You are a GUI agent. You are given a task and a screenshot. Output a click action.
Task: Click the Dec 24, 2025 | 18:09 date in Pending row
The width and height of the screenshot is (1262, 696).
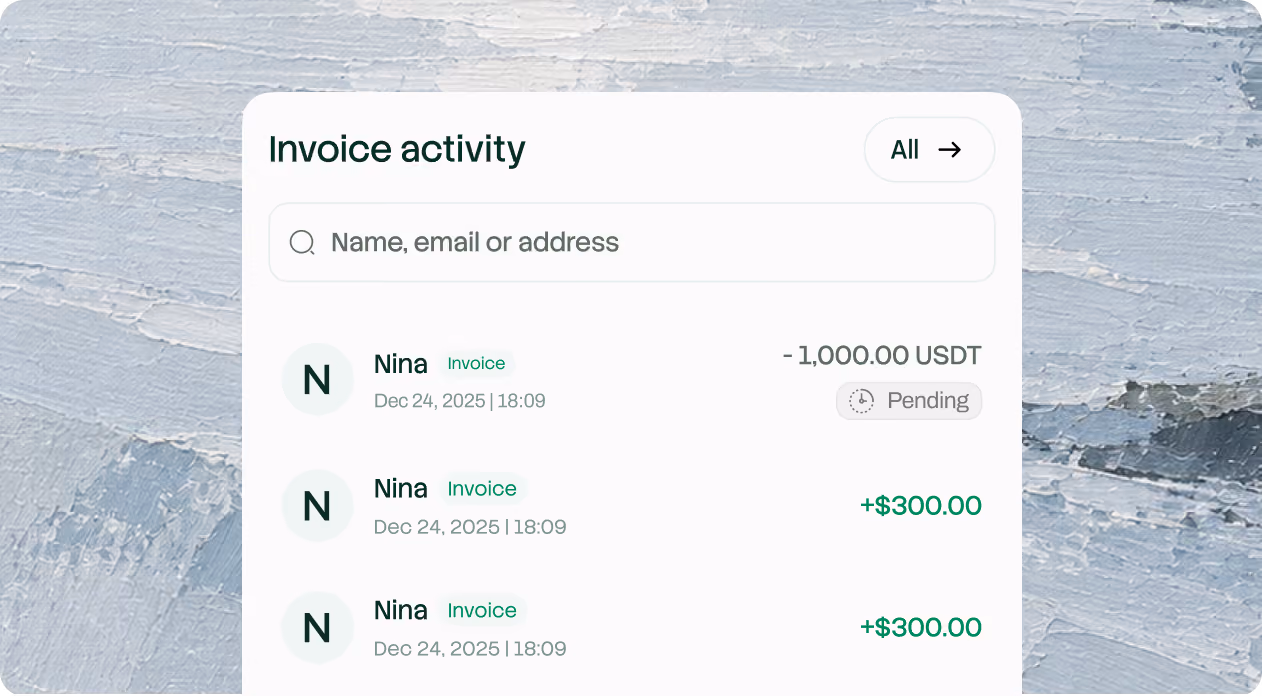click(x=460, y=401)
